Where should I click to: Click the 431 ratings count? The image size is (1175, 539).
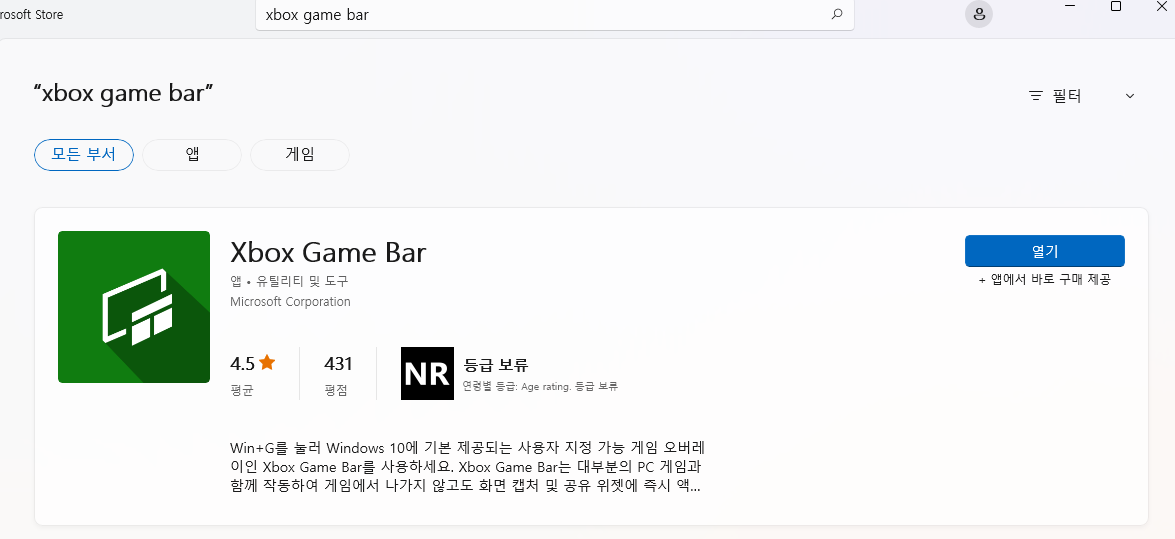click(x=338, y=364)
